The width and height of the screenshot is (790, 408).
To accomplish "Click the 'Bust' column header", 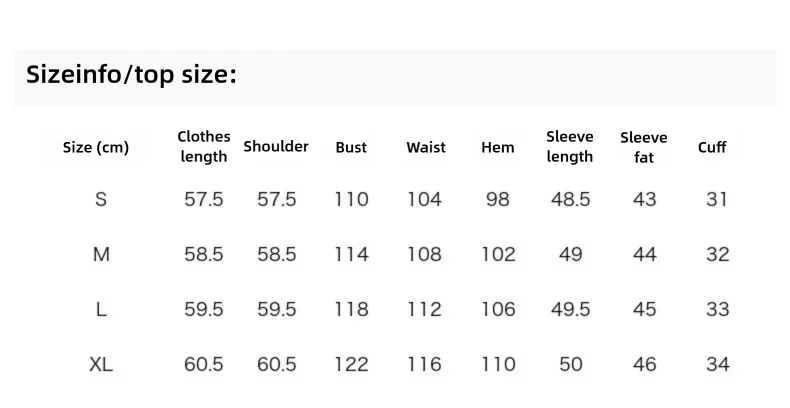I will [351, 147].
